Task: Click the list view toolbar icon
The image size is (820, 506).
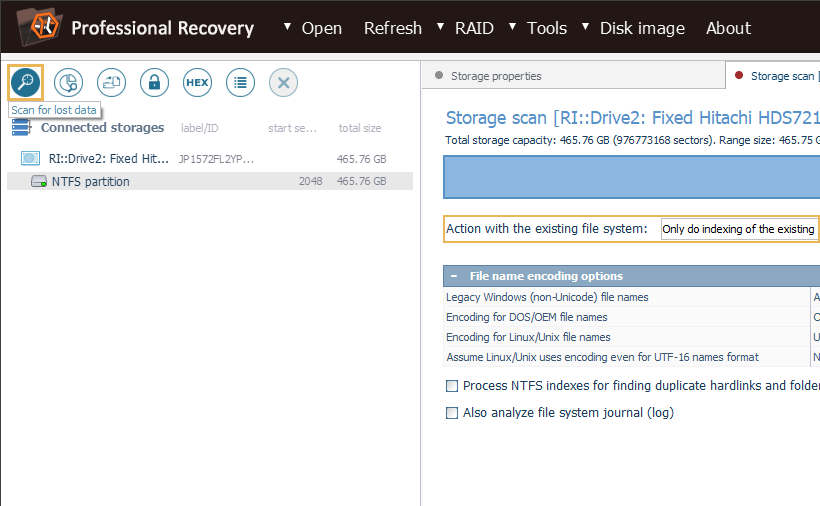Action: (241, 82)
